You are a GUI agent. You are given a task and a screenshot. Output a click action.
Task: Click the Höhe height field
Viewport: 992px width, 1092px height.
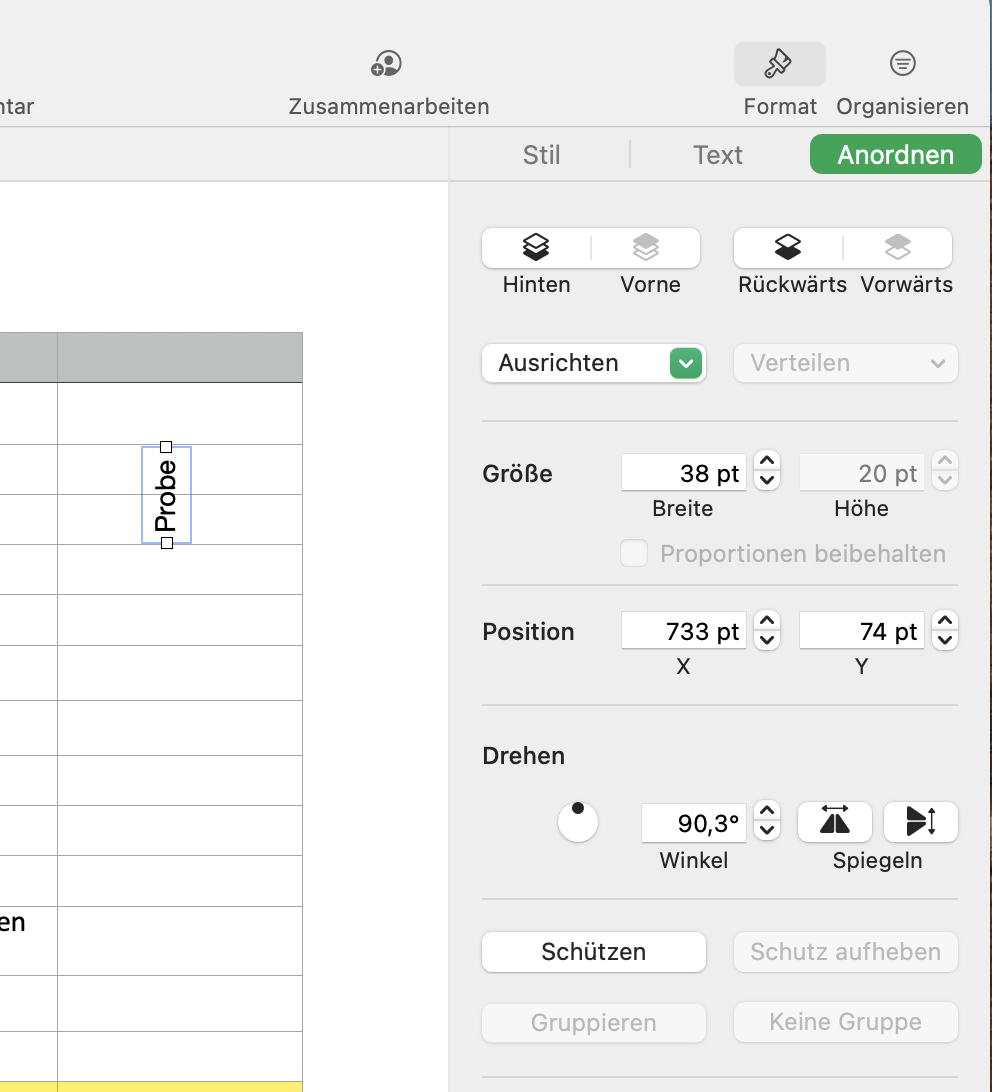(862, 473)
